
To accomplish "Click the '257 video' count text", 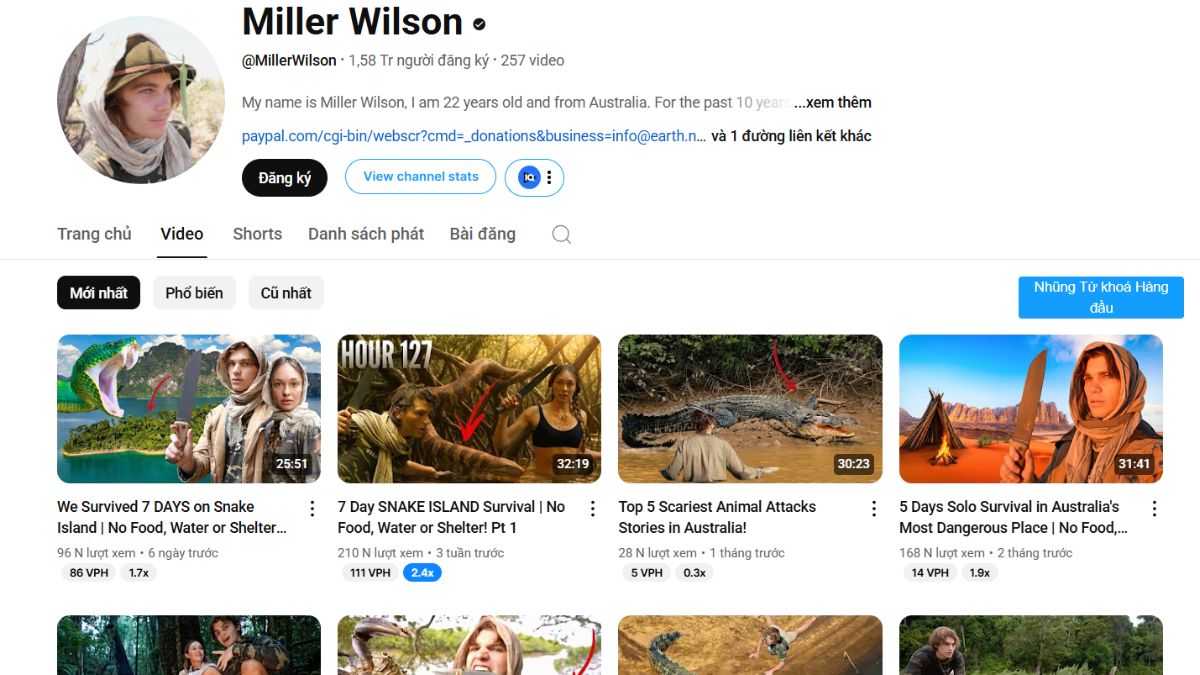I will pos(532,60).
